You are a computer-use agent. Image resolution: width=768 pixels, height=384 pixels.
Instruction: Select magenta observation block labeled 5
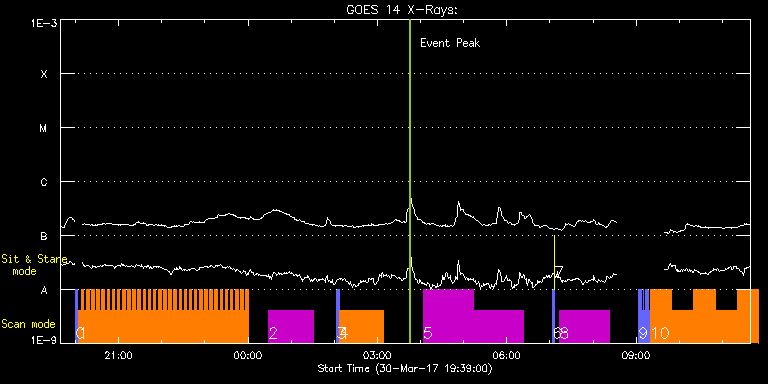(x=473, y=316)
